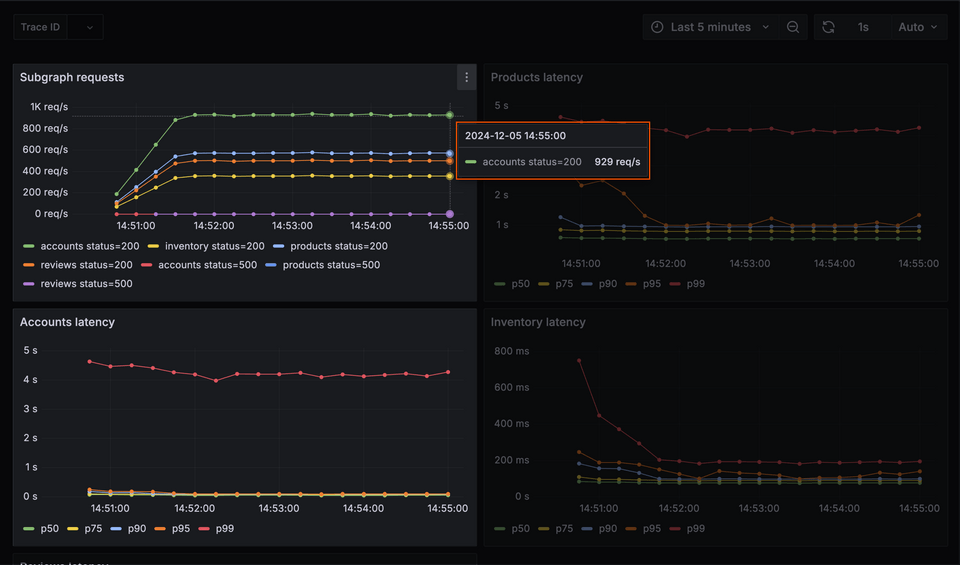Toggle p90 in Inventory latency legend
Viewport: 960px width, 565px height.
click(x=608, y=528)
